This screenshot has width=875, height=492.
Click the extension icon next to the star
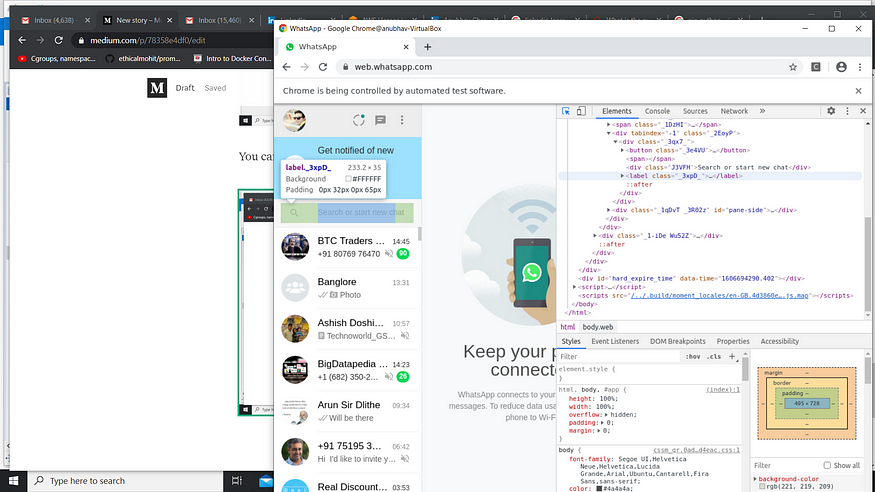(816, 67)
